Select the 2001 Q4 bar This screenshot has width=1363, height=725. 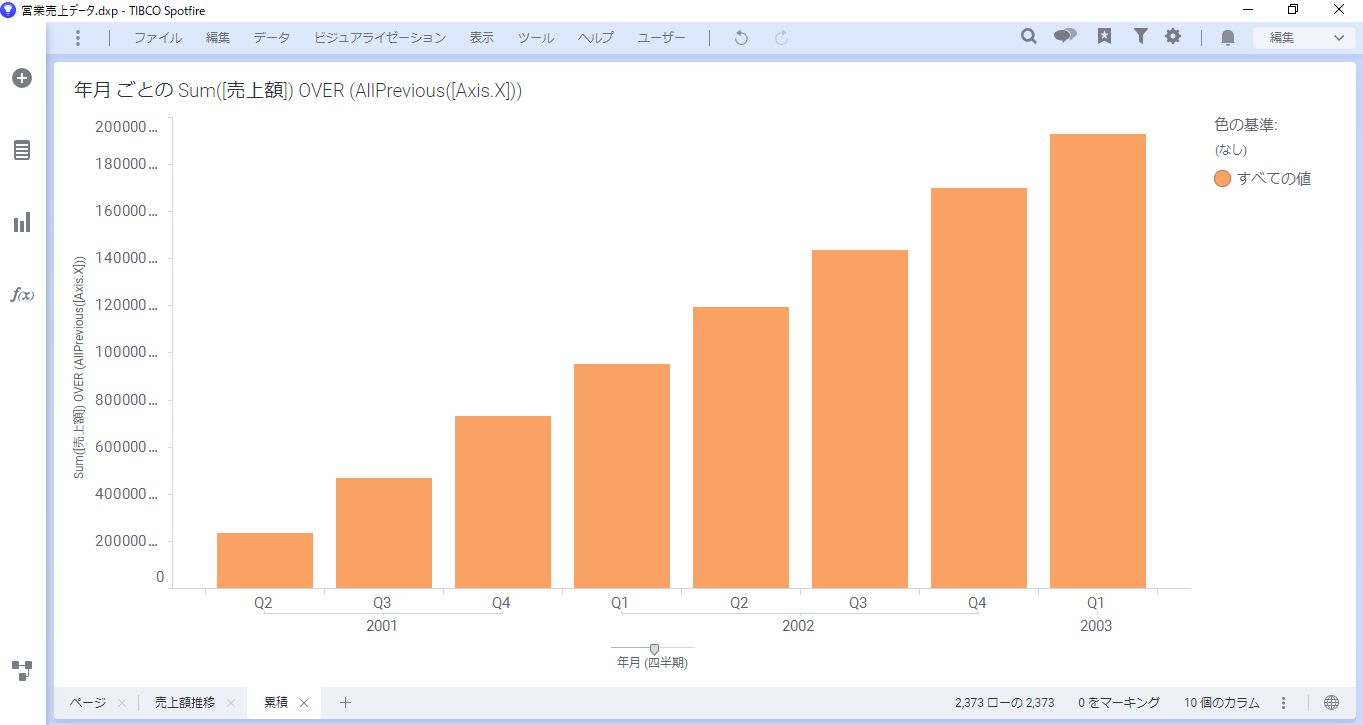[503, 502]
